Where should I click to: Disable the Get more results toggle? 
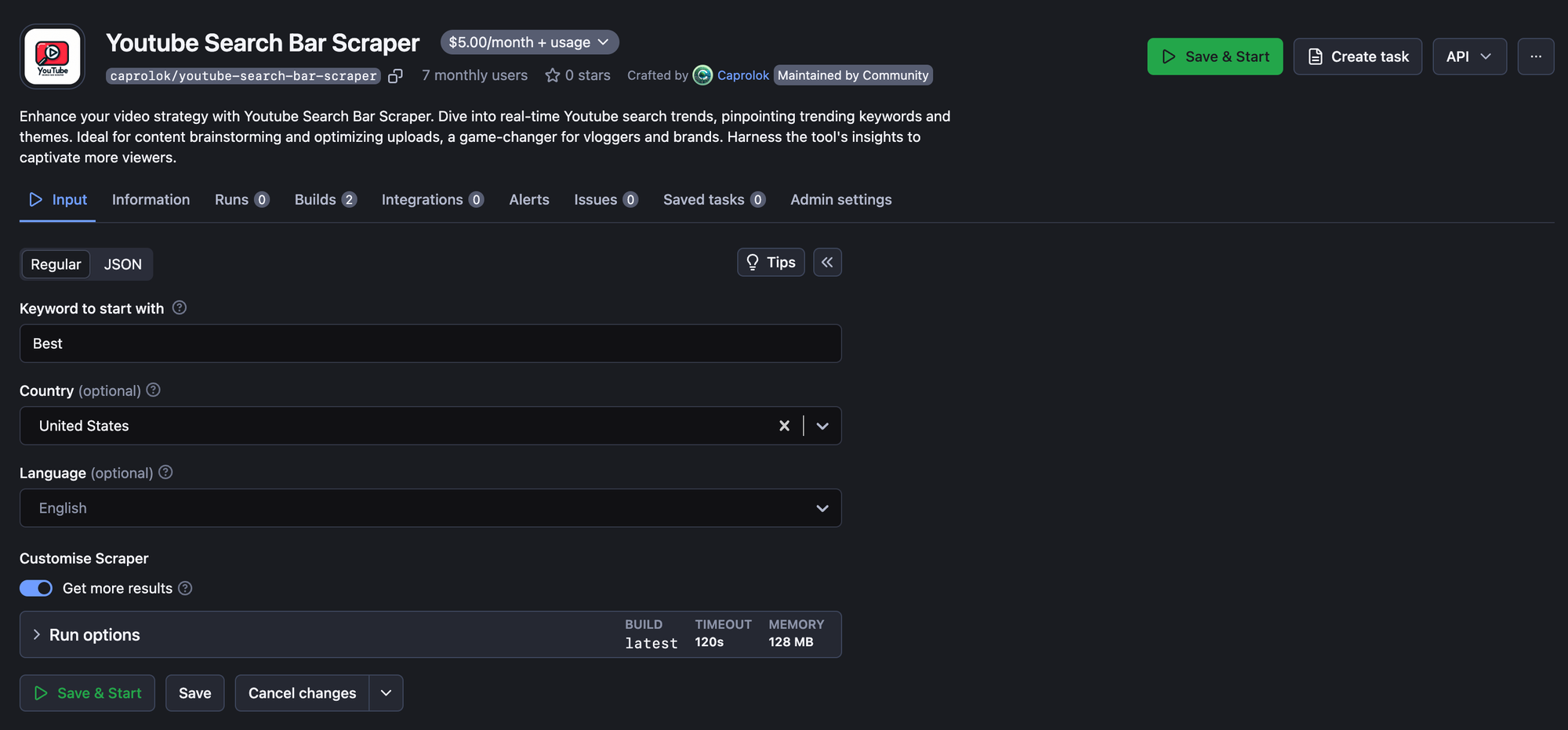(x=35, y=587)
